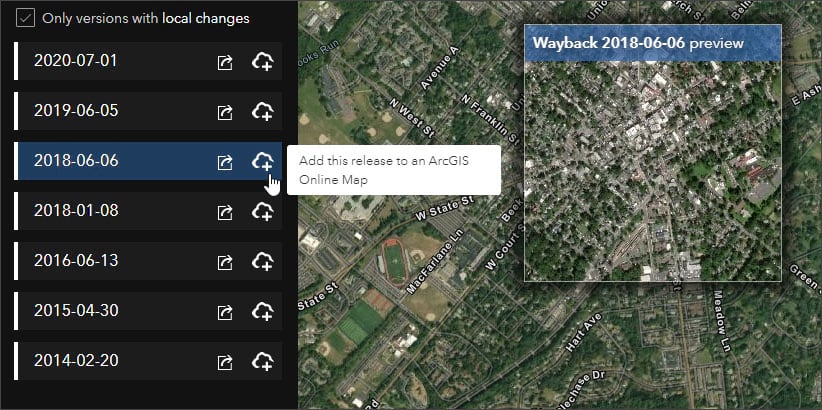Add the 2018-01-08 release with its cloud icon
822x410 pixels.
pyautogui.click(x=263, y=211)
